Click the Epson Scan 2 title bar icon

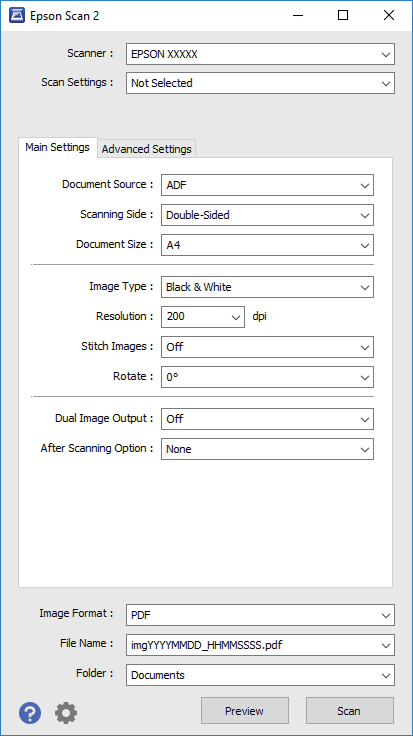[17, 15]
